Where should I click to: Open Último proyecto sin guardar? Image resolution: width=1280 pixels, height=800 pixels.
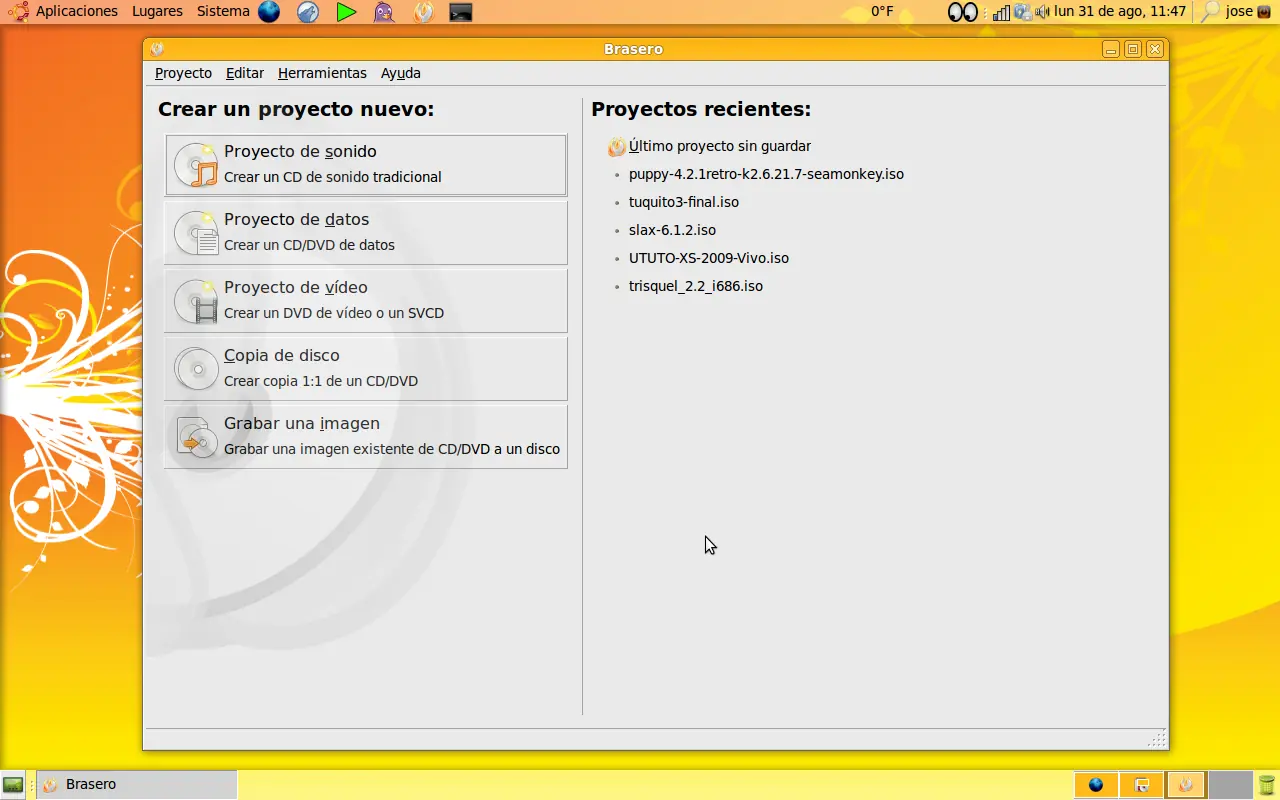(x=720, y=146)
